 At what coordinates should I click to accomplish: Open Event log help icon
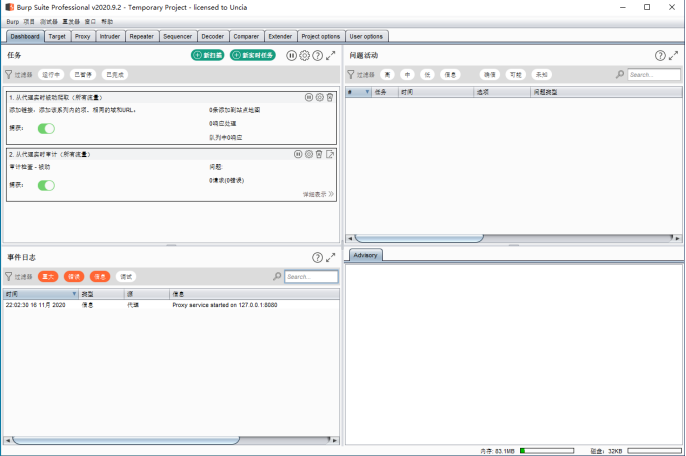[318, 258]
